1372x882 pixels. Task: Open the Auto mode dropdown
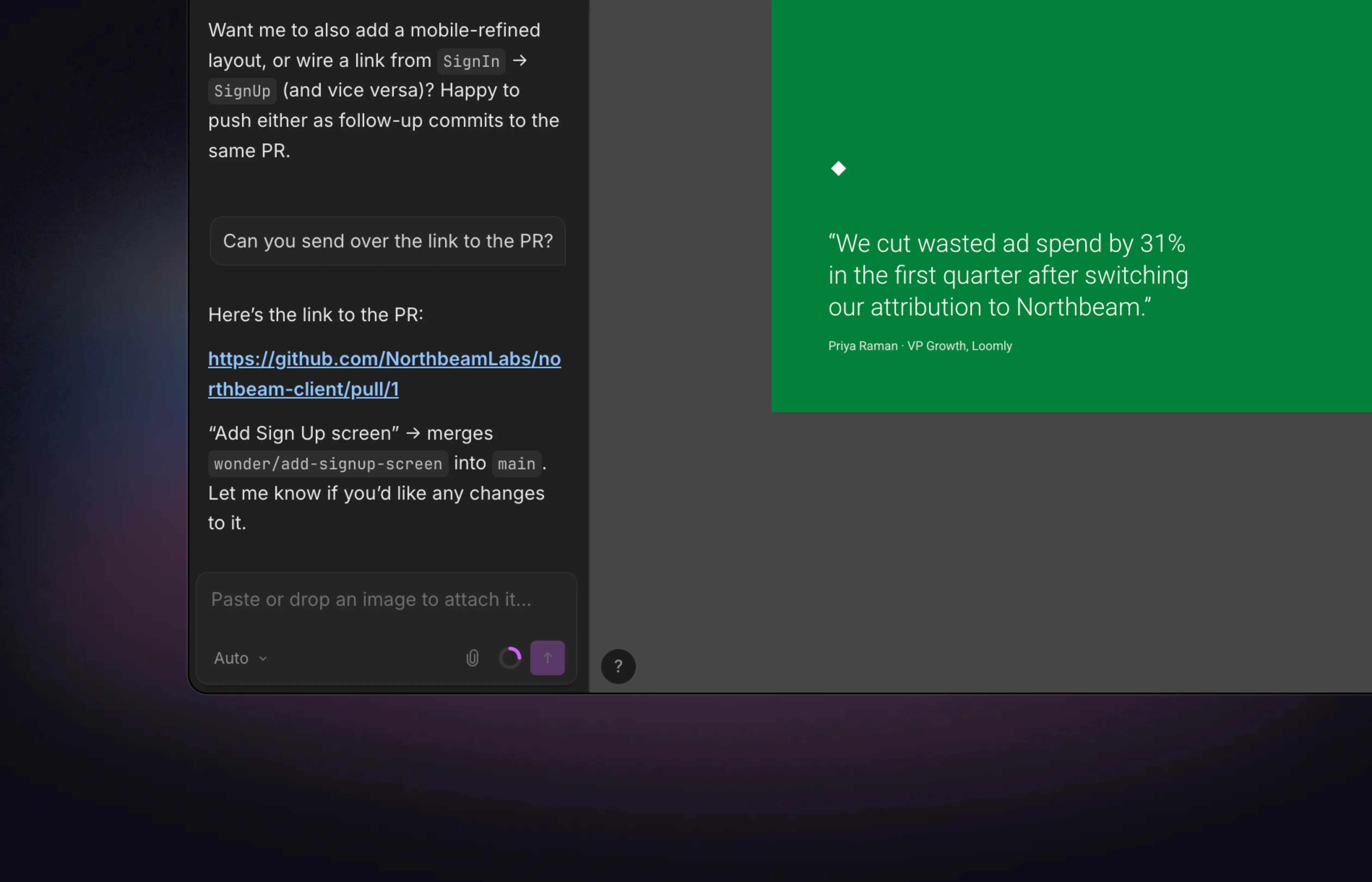click(240, 658)
